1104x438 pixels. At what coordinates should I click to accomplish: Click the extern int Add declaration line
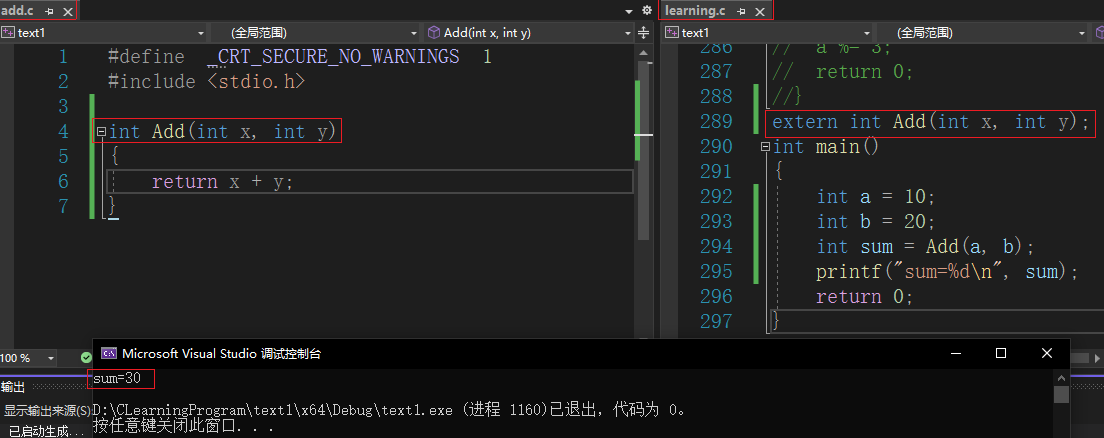click(931, 122)
